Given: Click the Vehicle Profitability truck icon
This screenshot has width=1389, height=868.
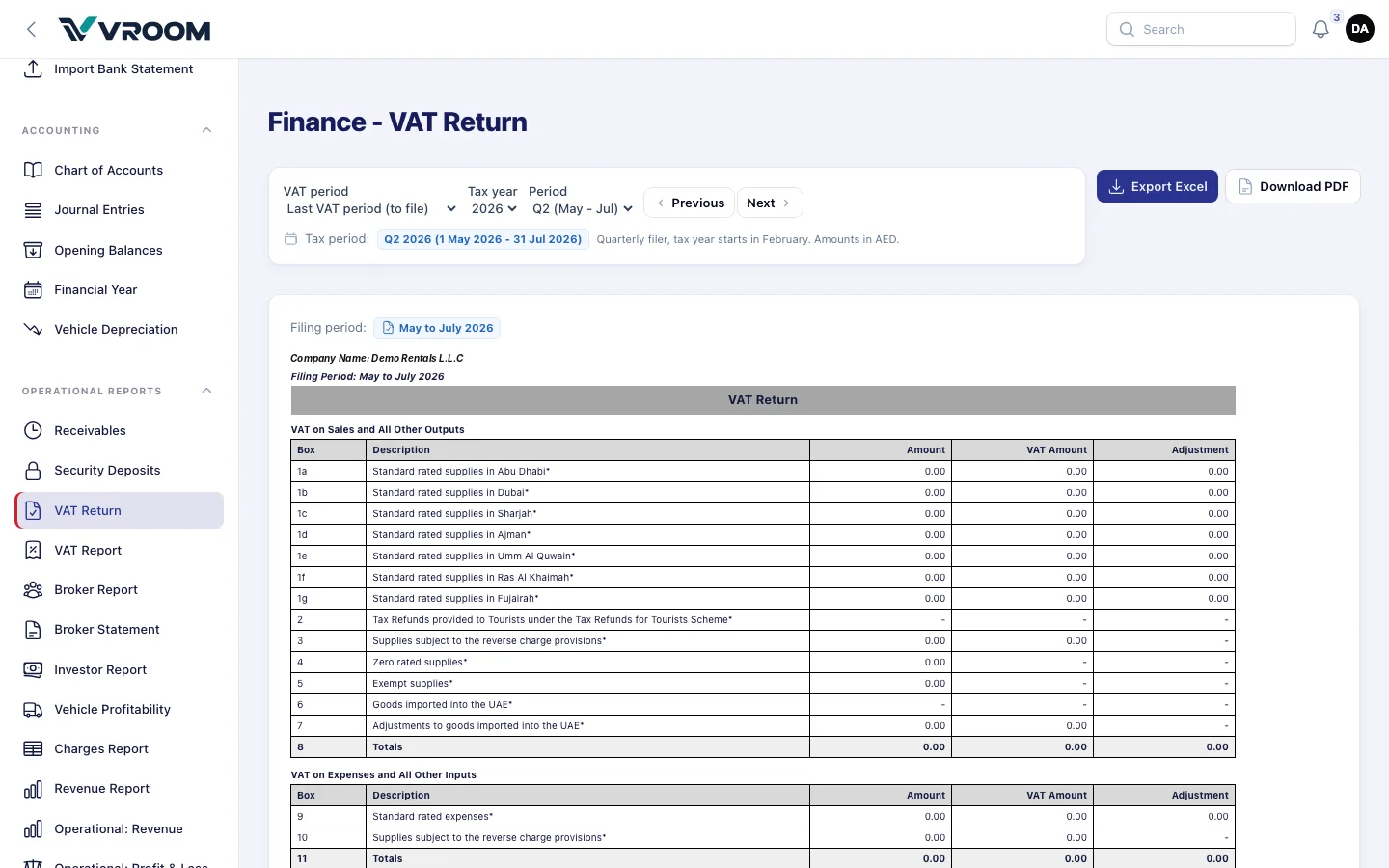Looking at the screenshot, I should (33, 709).
